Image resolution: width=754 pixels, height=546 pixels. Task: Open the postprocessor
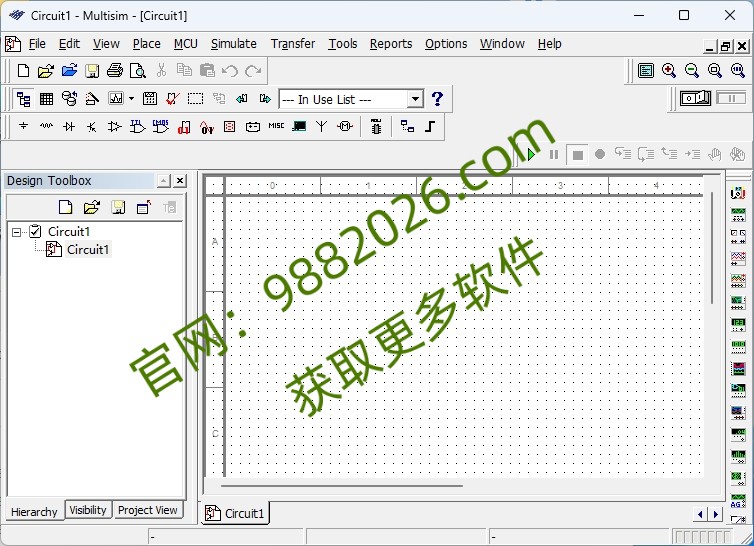click(x=150, y=99)
